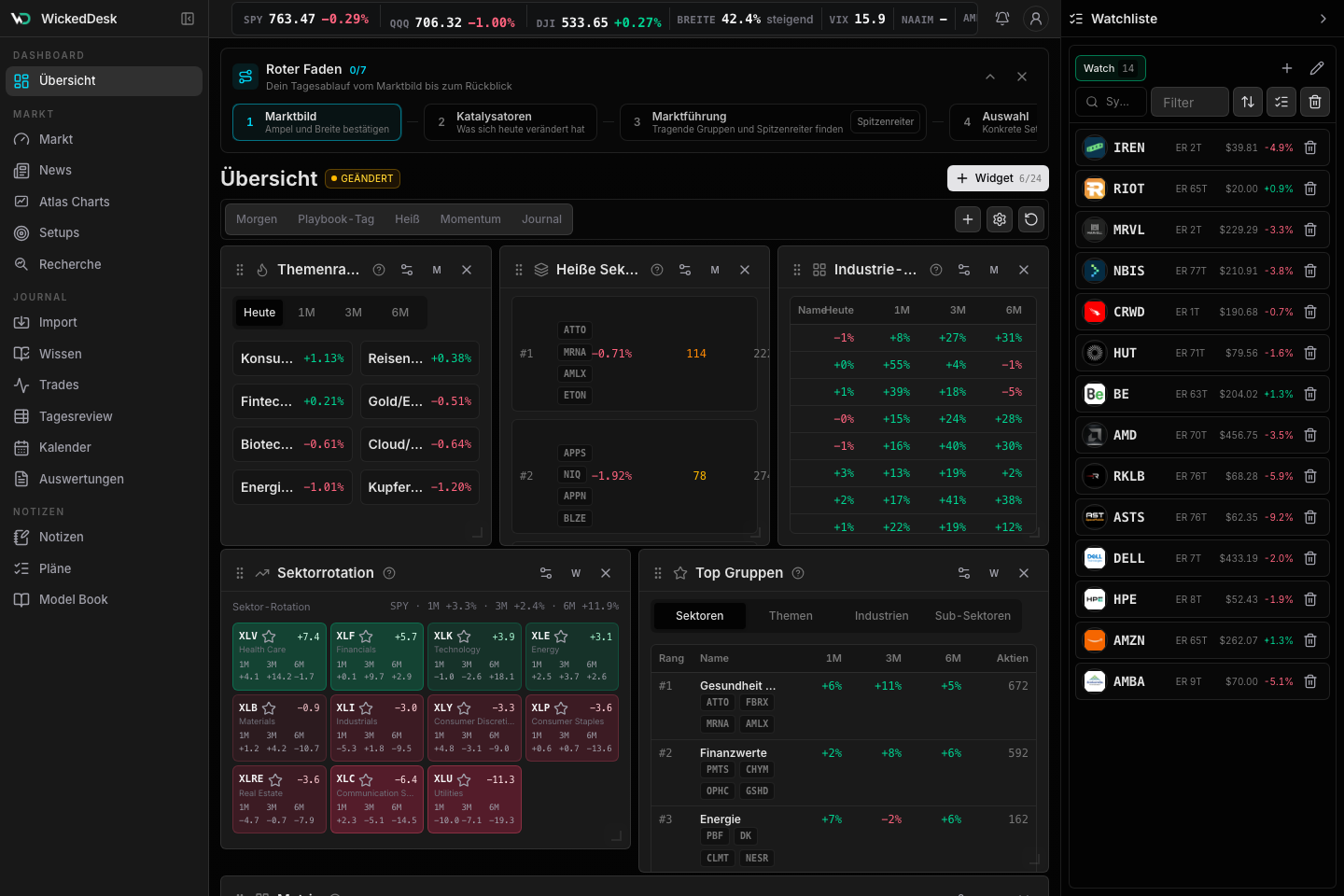Switch Top Gruppen to Industrien

pos(882,616)
